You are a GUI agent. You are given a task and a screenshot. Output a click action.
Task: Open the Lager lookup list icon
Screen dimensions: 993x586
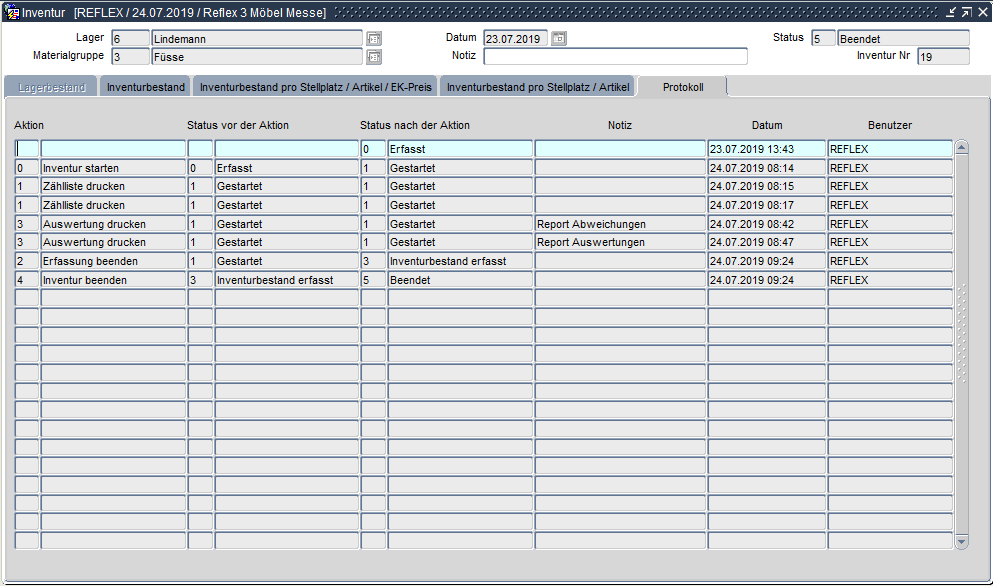(x=374, y=39)
